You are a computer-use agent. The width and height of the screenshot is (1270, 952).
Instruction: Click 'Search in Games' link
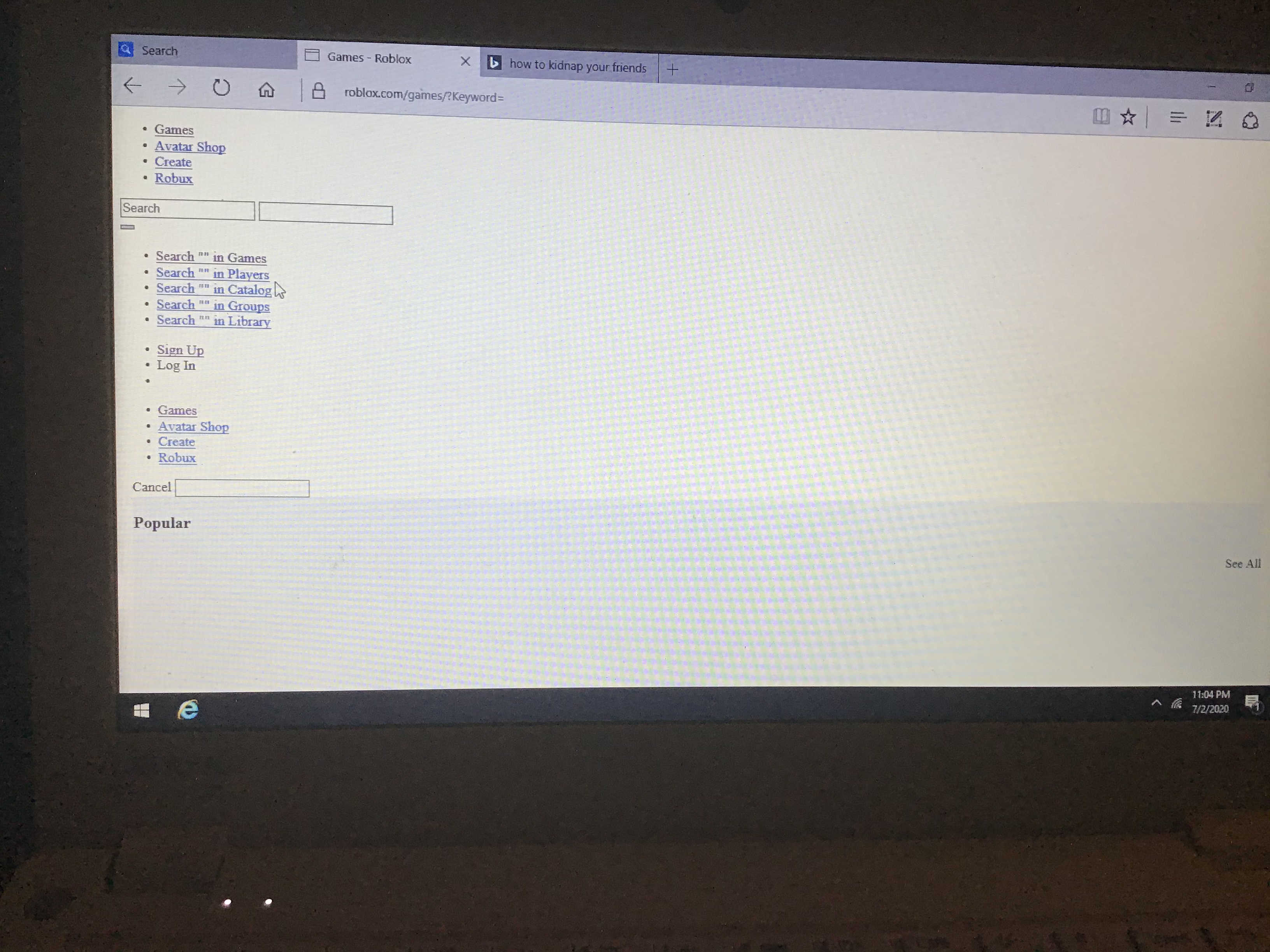click(211, 258)
